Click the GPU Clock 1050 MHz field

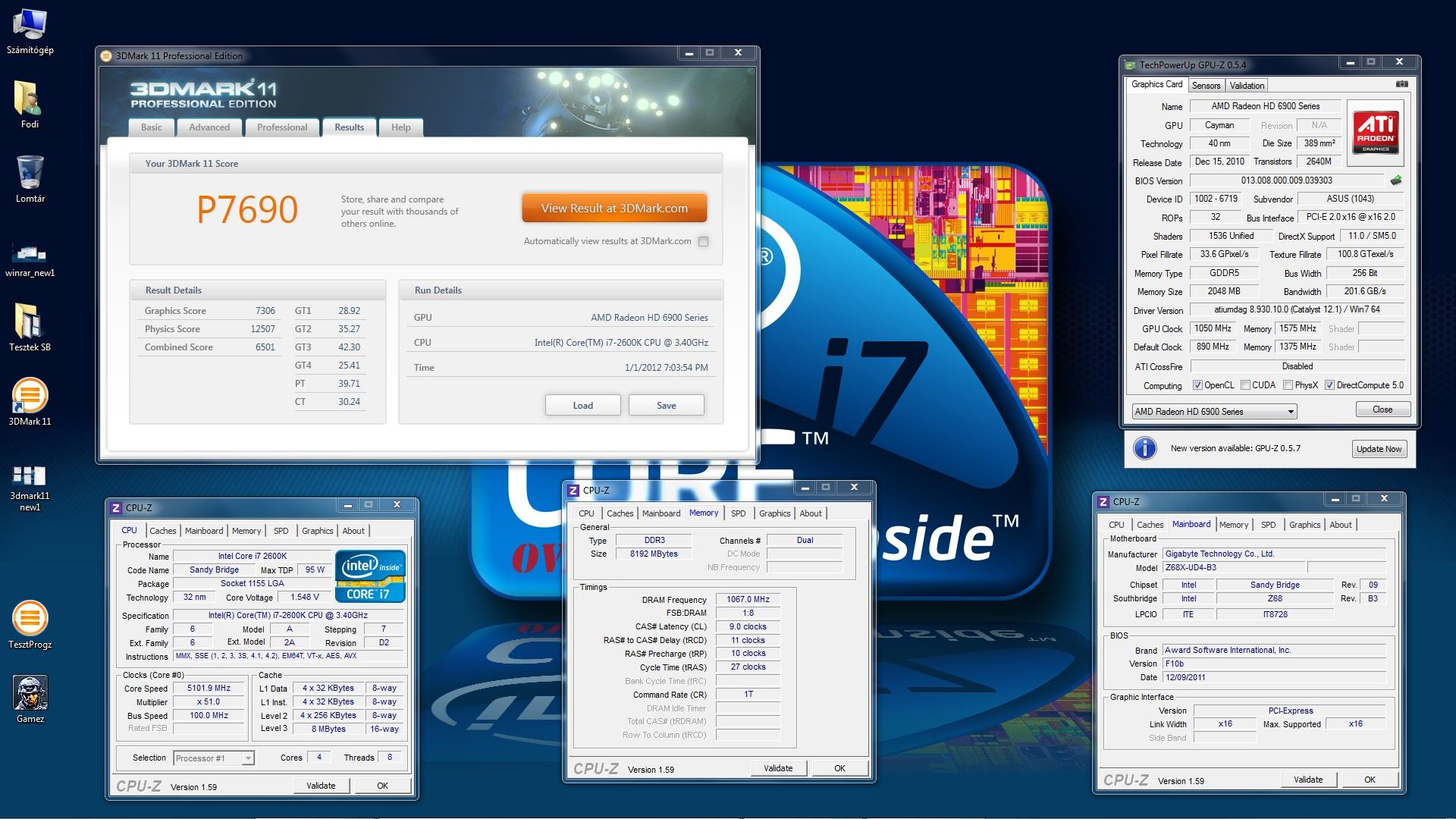[1213, 328]
